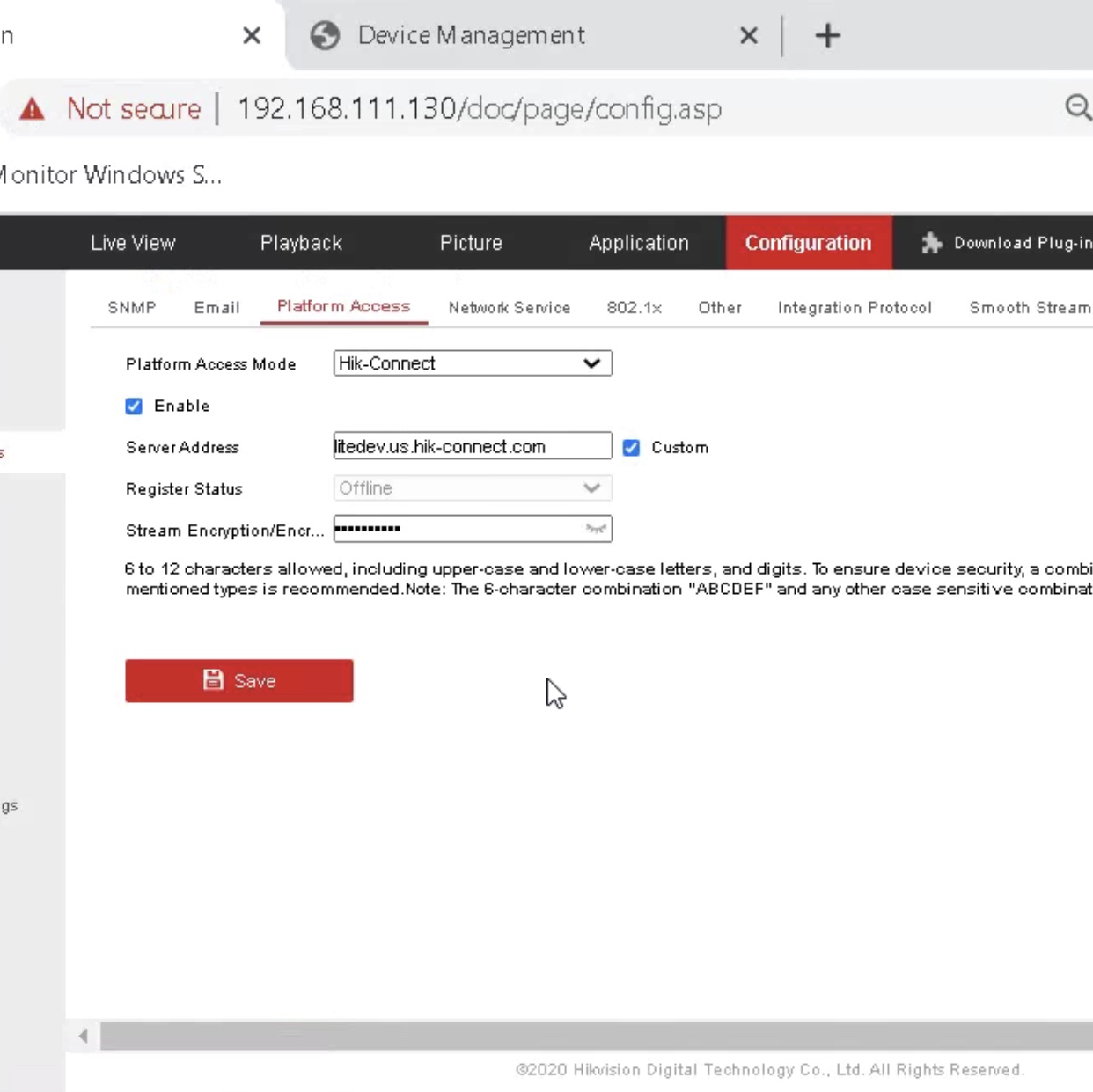1093x1092 pixels.
Task: Close the Device Management tab
Action: coord(748,36)
